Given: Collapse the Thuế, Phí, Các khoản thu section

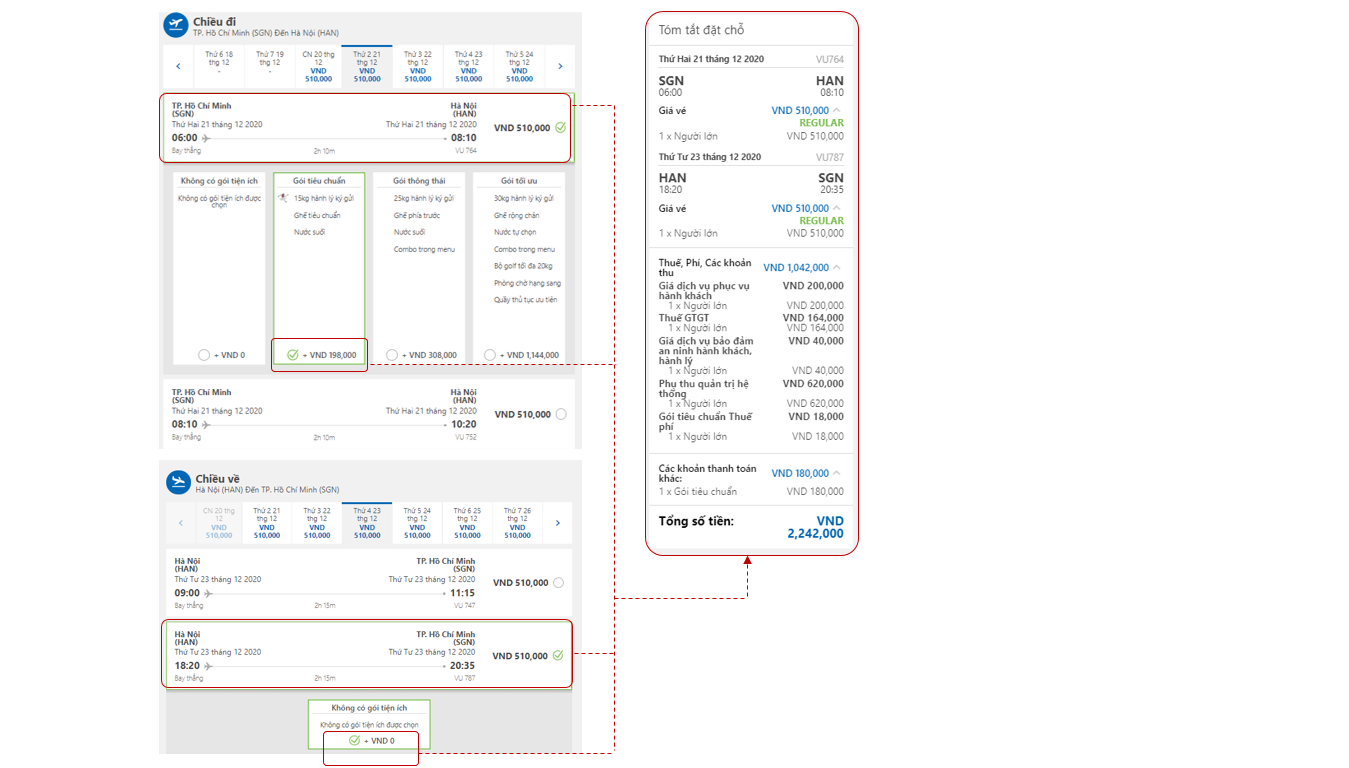Looking at the screenshot, I should click(837, 268).
